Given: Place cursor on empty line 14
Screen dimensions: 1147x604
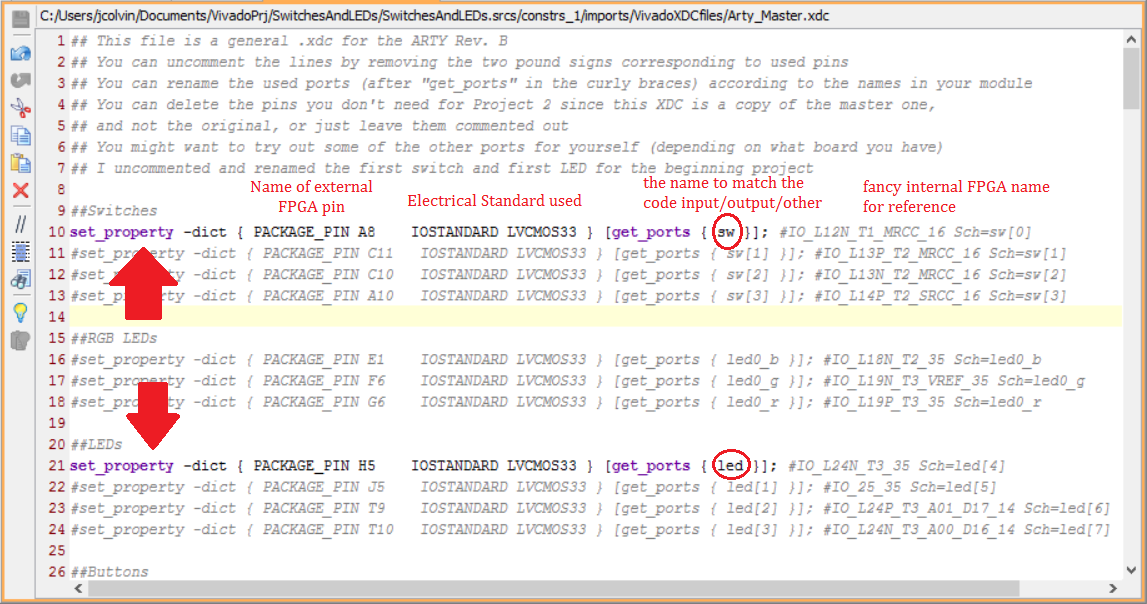Looking at the screenshot, I should [x=595, y=317].
